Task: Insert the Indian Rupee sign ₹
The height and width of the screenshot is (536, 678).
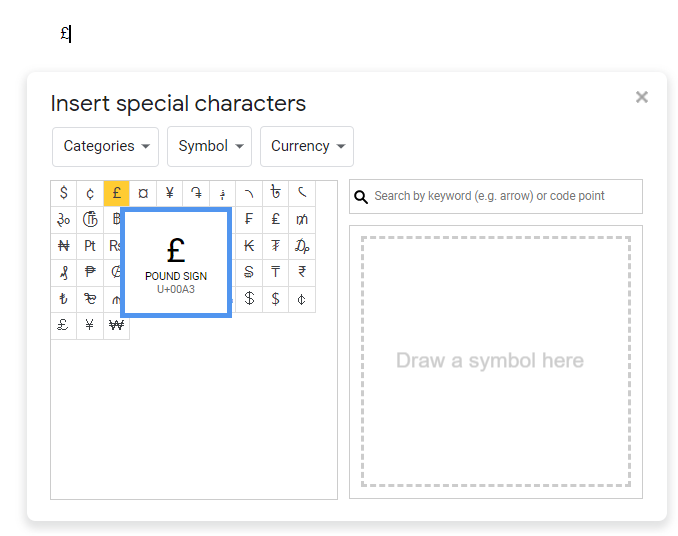Action: (302, 272)
